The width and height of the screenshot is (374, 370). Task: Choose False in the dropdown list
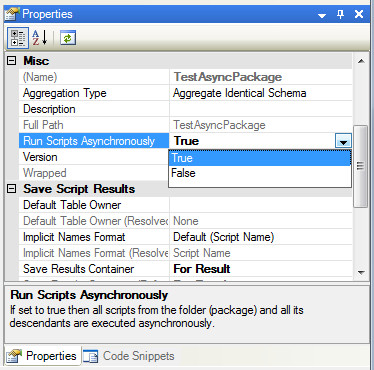point(260,173)
